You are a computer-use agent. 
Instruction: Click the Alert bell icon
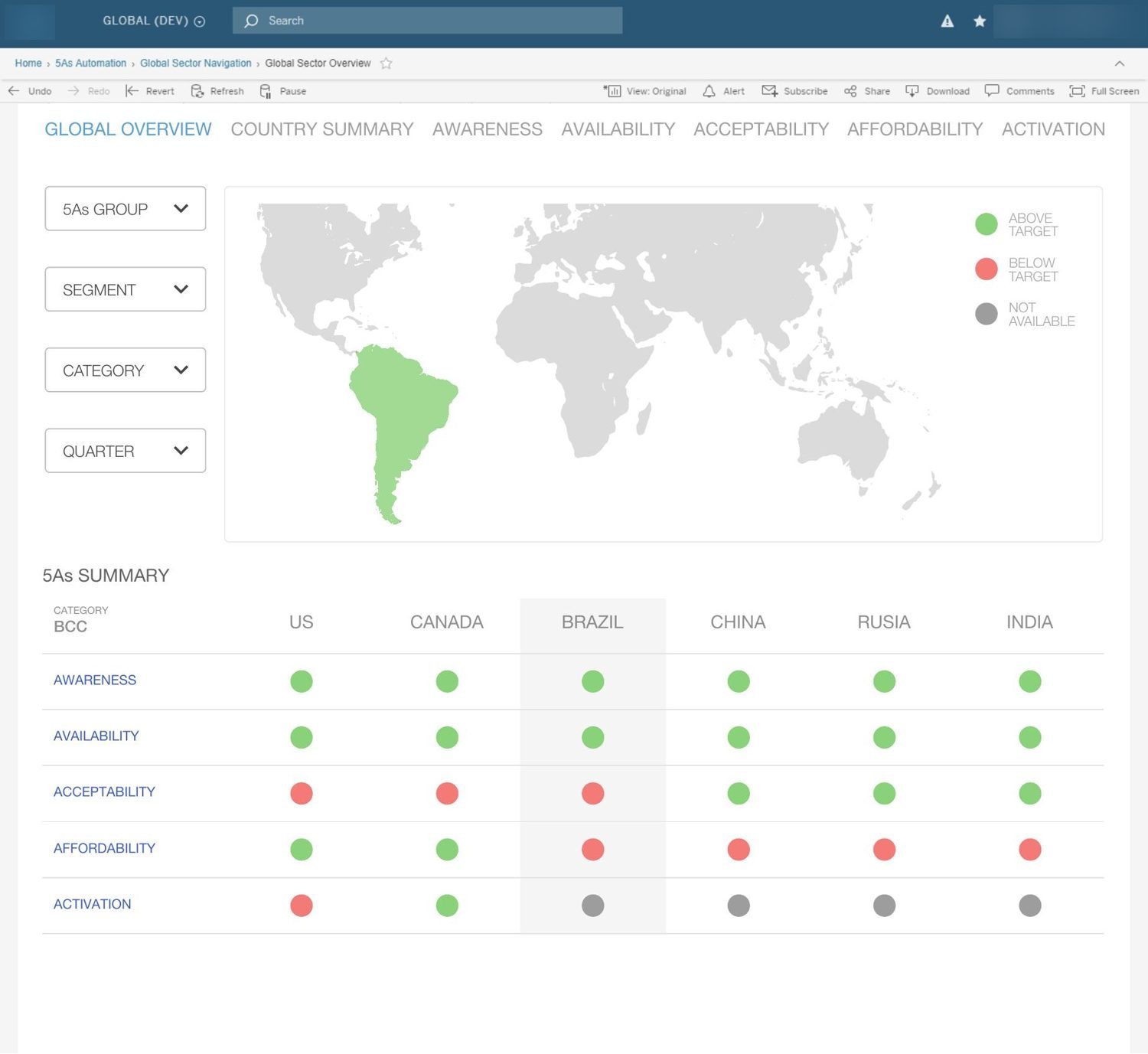[709, 91]
